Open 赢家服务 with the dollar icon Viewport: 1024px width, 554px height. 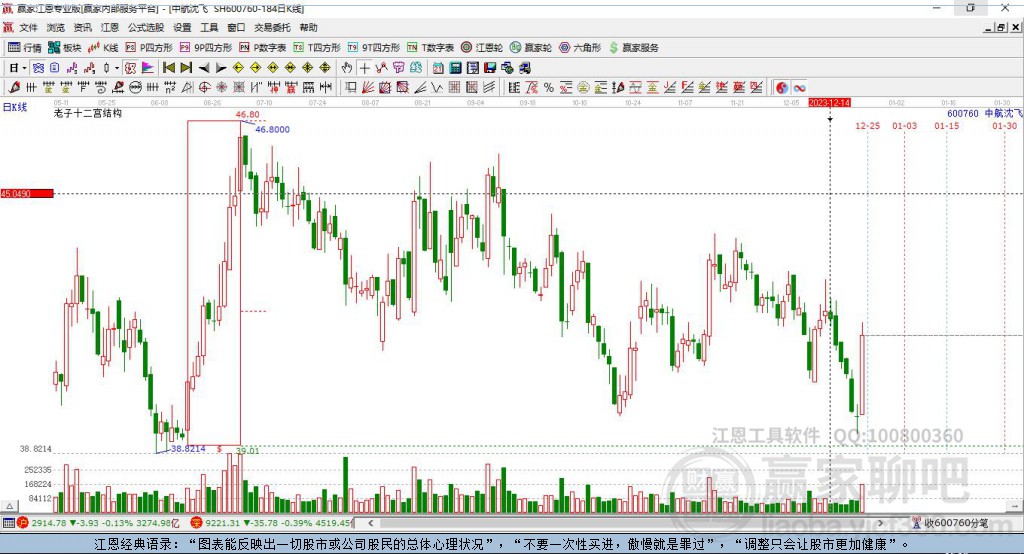click(x=634, y=48)
